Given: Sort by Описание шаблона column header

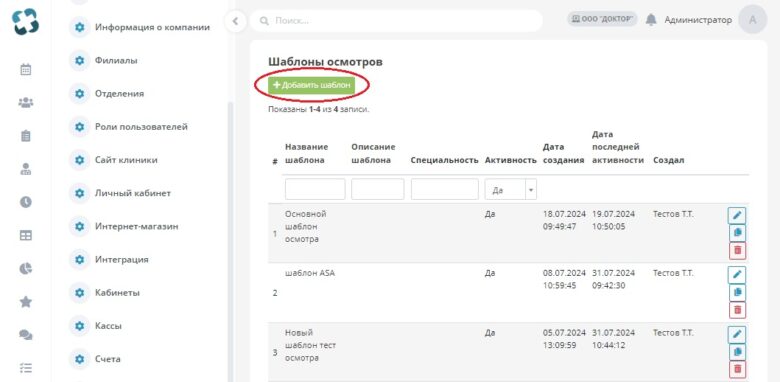Looking at the screenshot, I should click(373, 154).
